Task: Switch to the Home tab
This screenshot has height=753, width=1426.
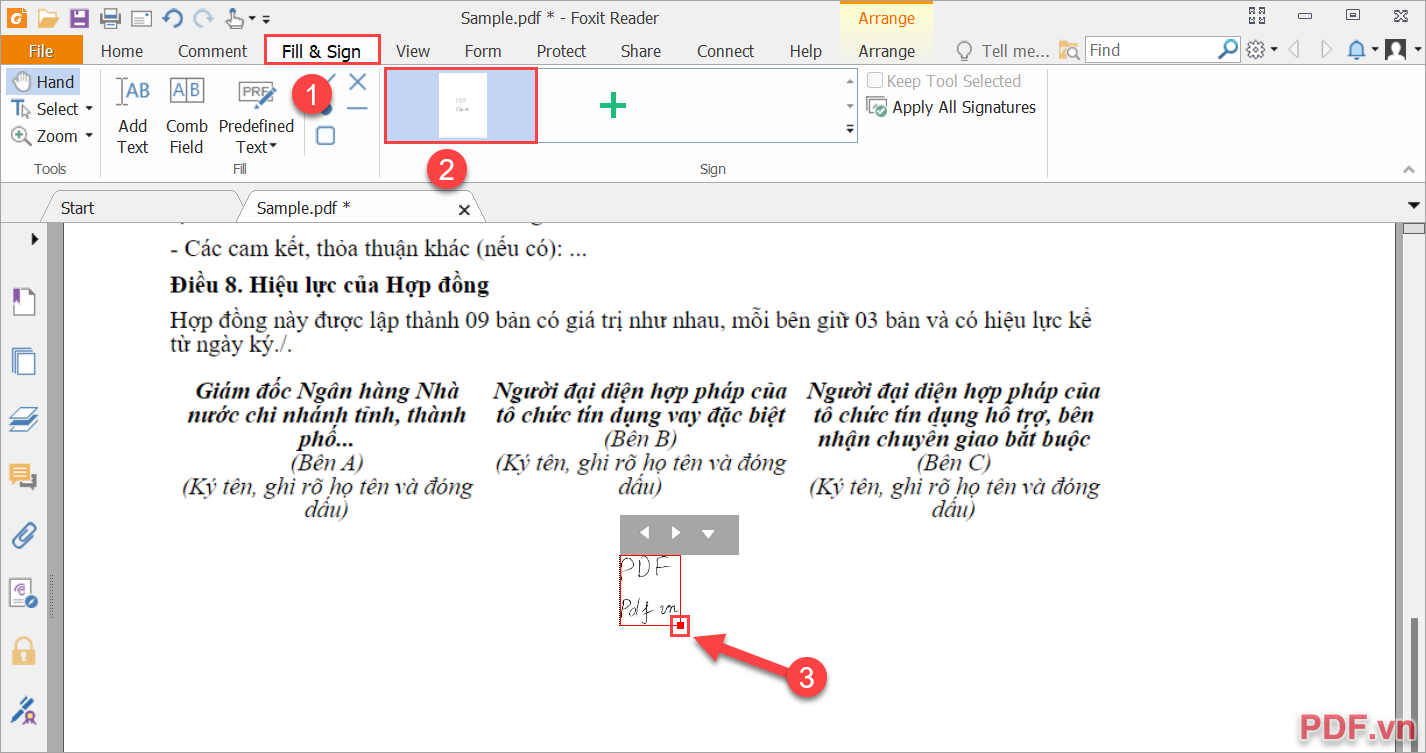Action: [122, 51]
